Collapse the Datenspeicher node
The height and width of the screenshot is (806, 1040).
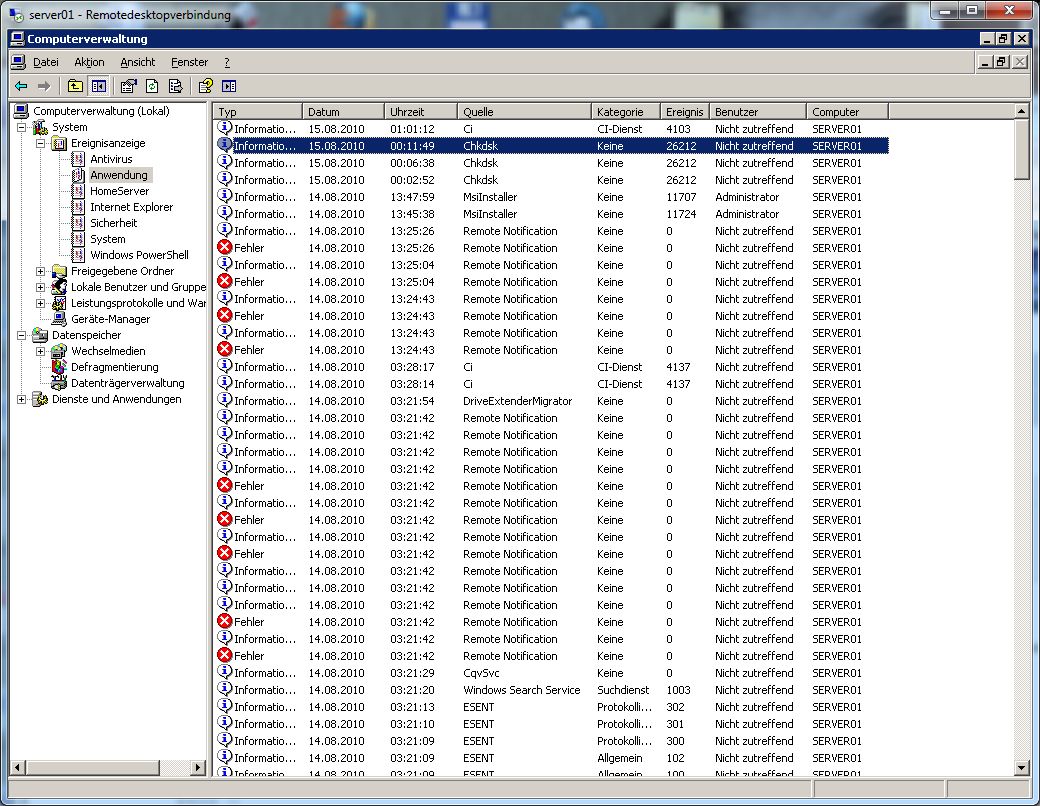[x=21, y=335]
